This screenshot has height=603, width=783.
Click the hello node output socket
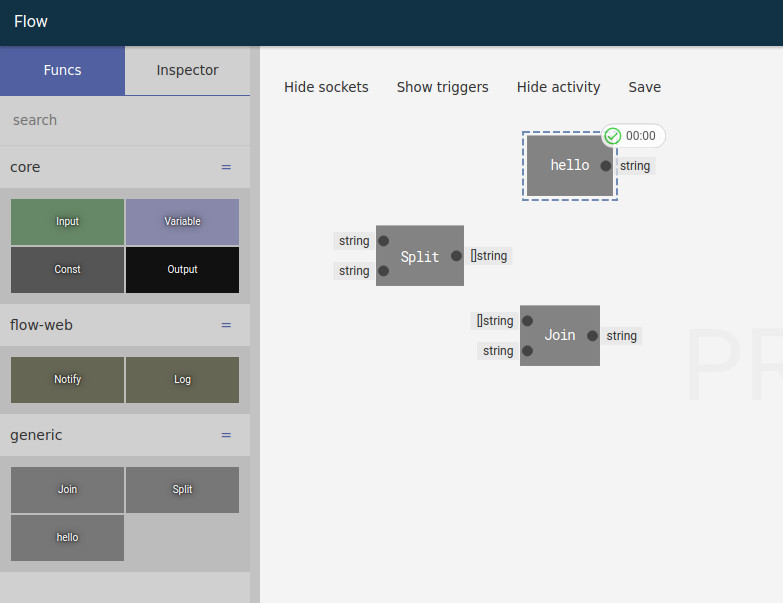tap(606, 166)
